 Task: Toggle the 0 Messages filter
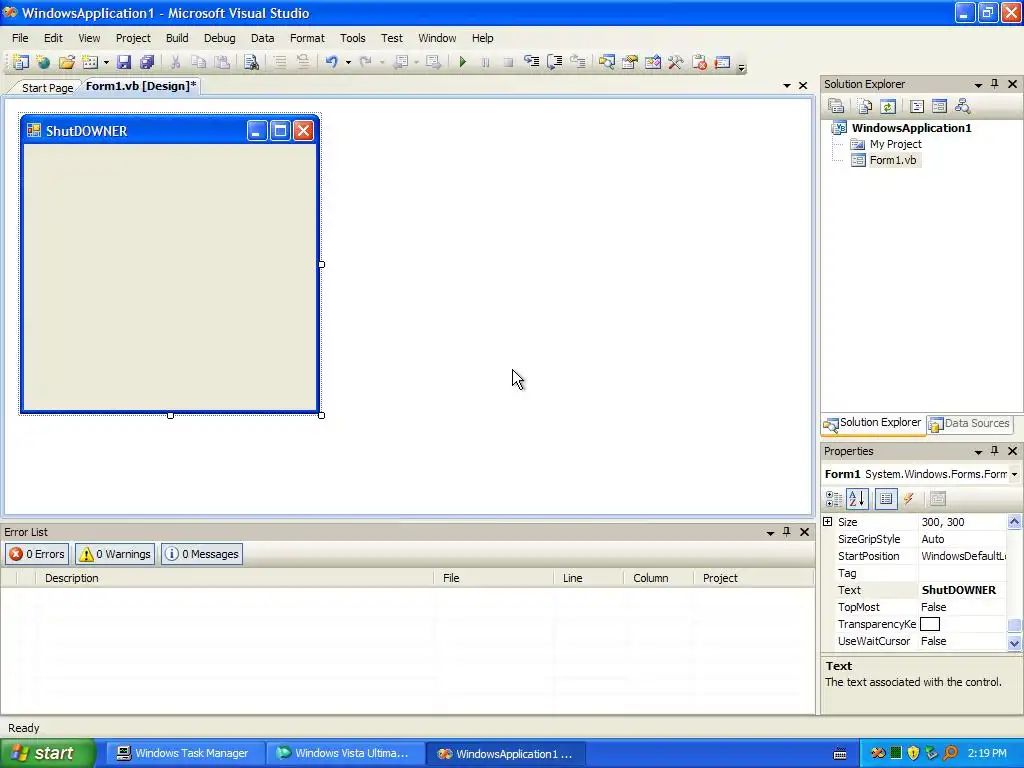[202, 554]
